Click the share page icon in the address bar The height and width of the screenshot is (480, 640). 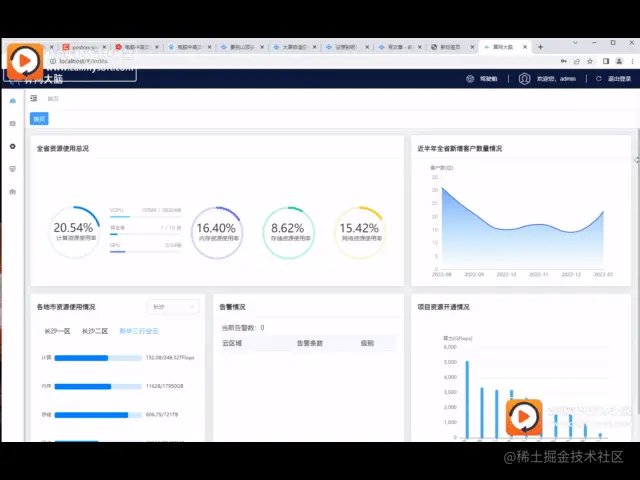(577, 61)
